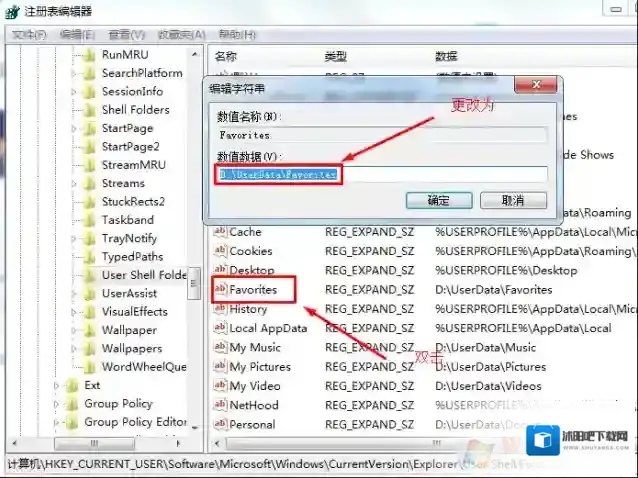
Task: Click the TypedPaths folder icon
Action: click(89, 257)
